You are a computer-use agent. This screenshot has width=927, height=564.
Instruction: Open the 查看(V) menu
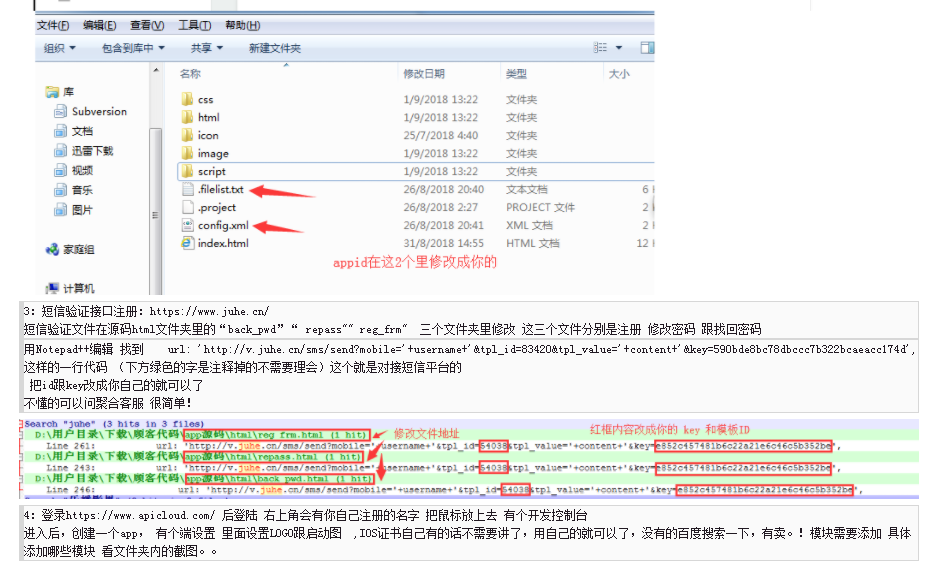pyautogui.click(x=147, y=25)
